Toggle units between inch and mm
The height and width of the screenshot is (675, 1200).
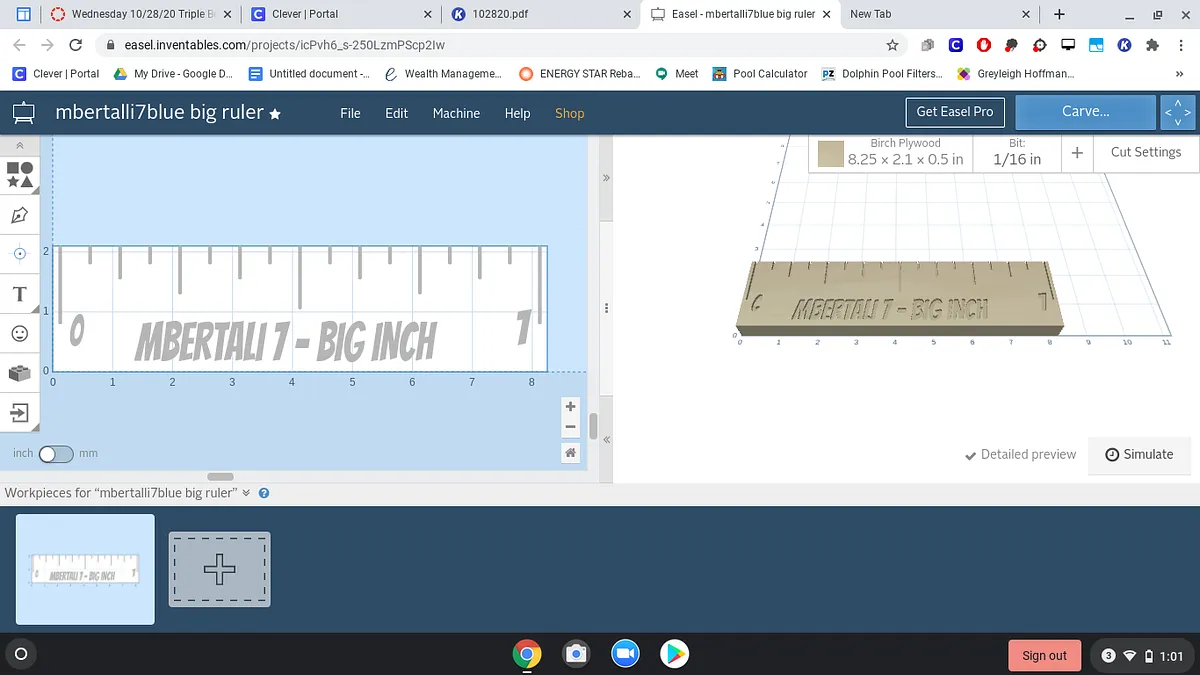coord(56,454)
